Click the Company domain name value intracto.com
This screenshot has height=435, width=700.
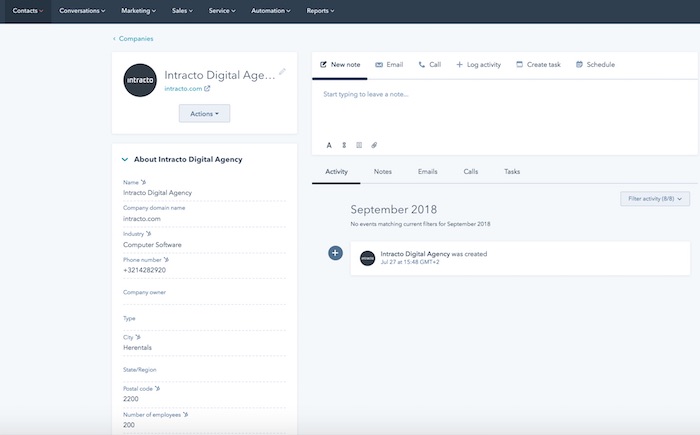142,219
